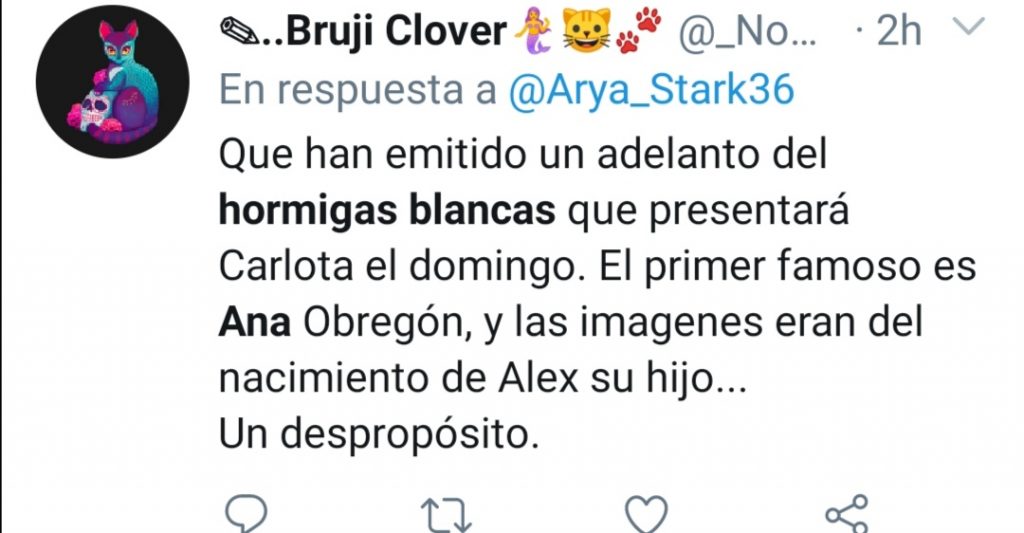The height and width of the screenshot is (533, 1024).
Task: Click the pencil emoji before Bruji Clover
Action: click(x=239, y=31)
